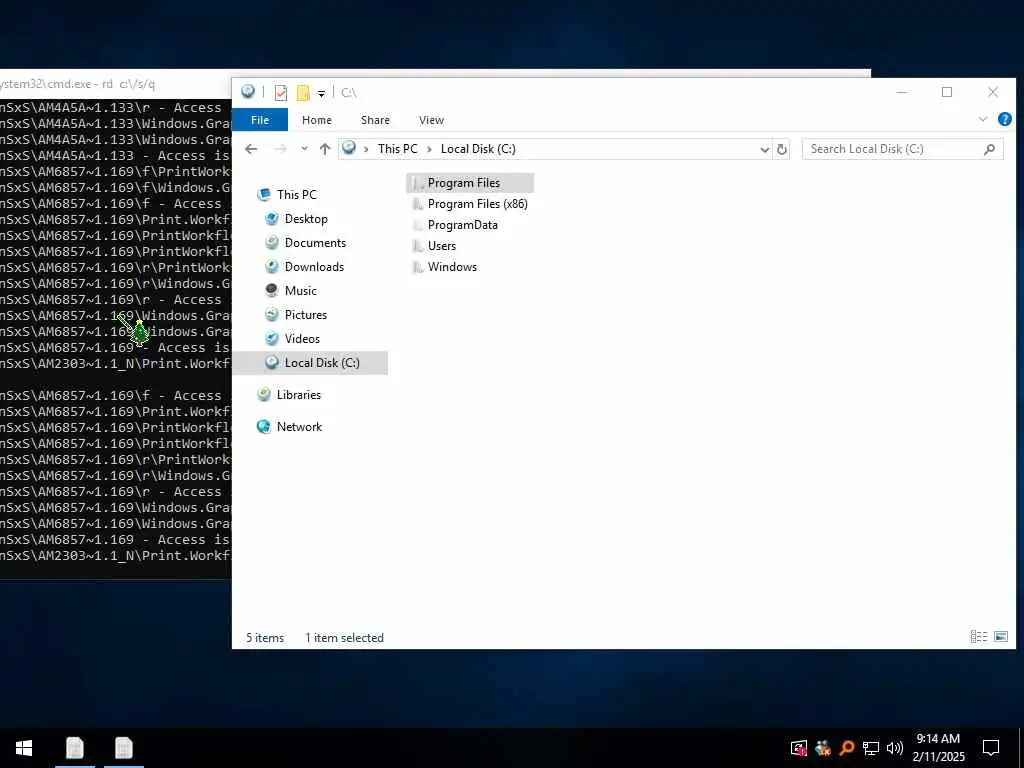Open the Action Center notifications icon
This screenshot has height=768, width=1024.
(991, 748)
